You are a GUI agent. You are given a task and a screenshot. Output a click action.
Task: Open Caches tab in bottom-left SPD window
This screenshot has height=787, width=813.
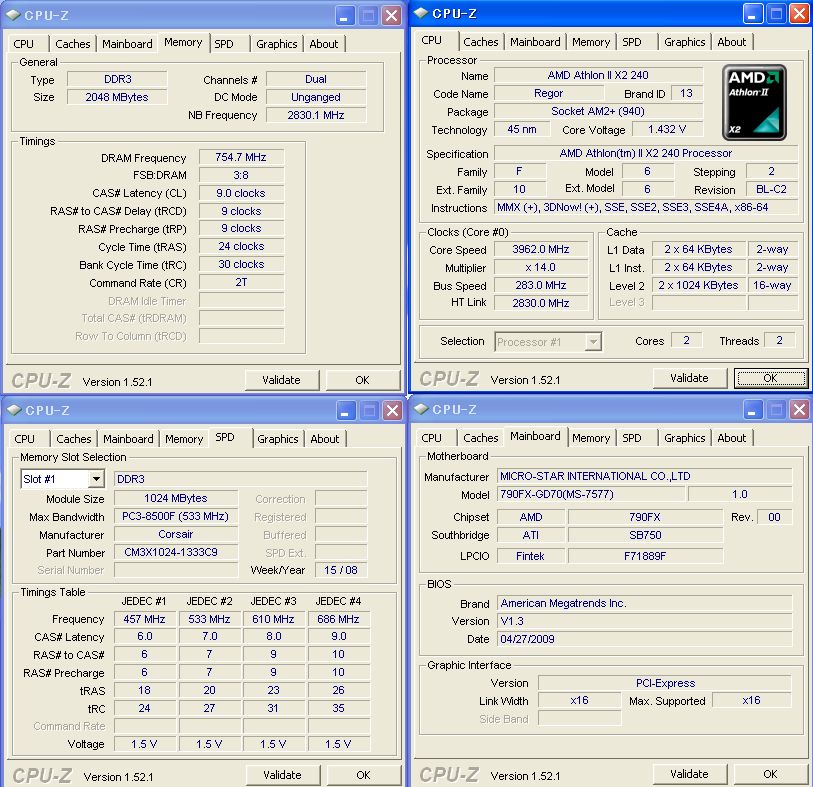coord(74,439)
